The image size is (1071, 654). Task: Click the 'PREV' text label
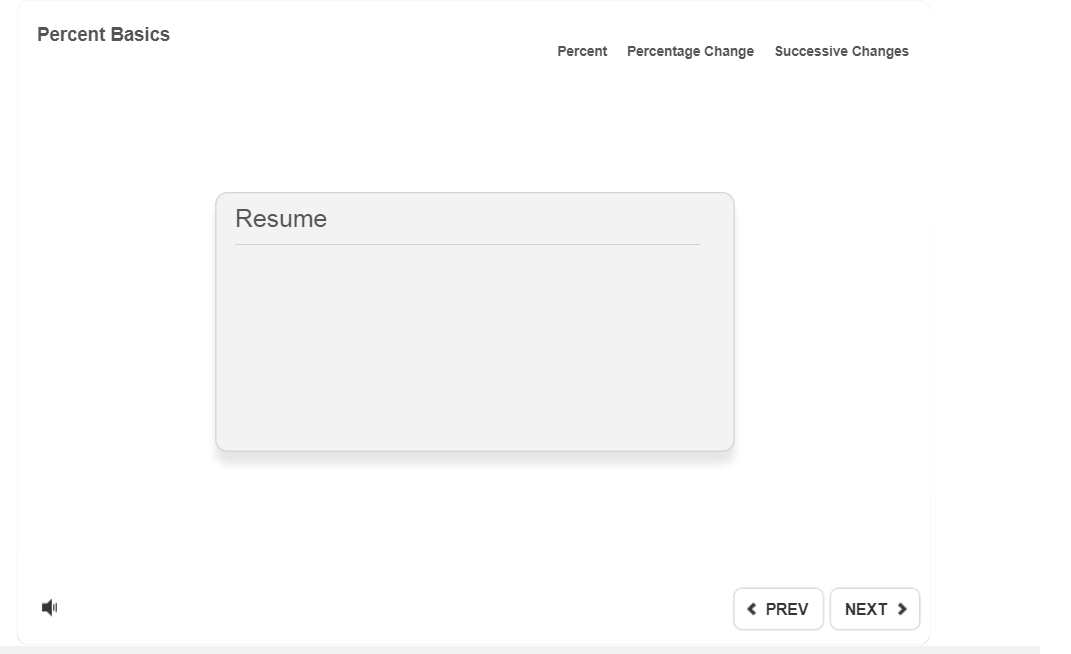(787, 610)
